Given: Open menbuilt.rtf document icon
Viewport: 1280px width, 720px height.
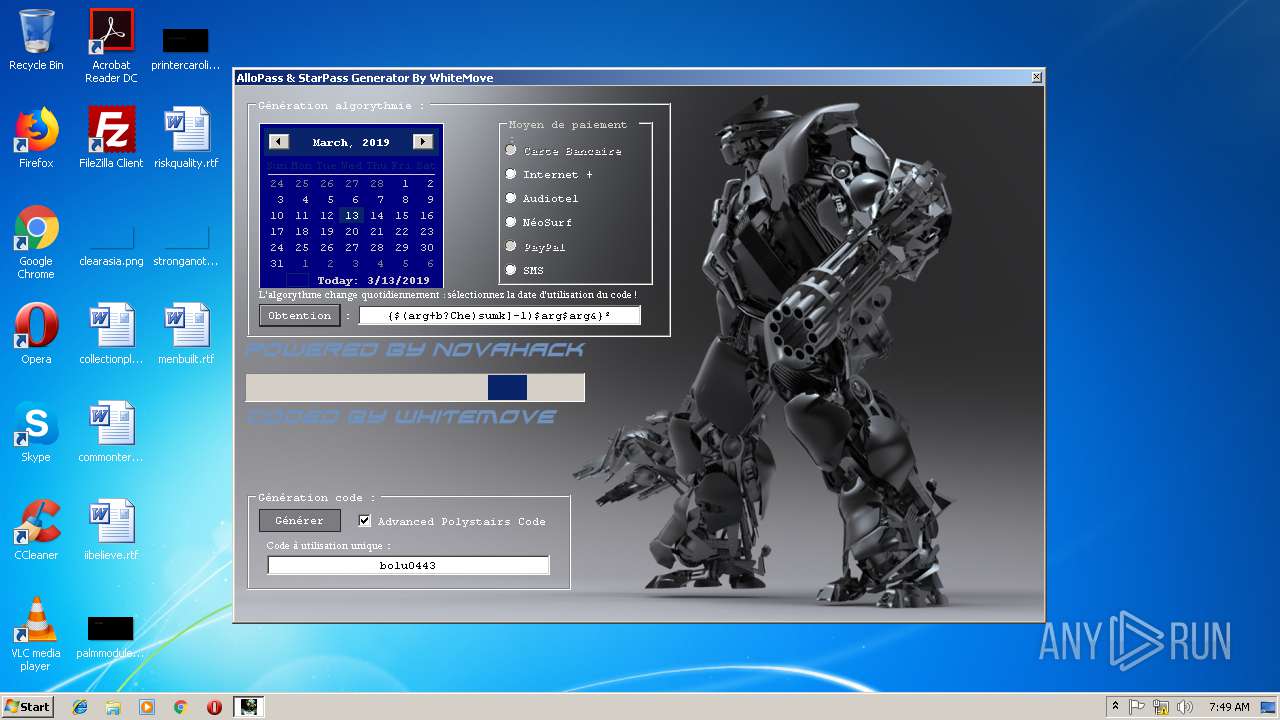Looking at the screenshot, I should click(186, 334).
